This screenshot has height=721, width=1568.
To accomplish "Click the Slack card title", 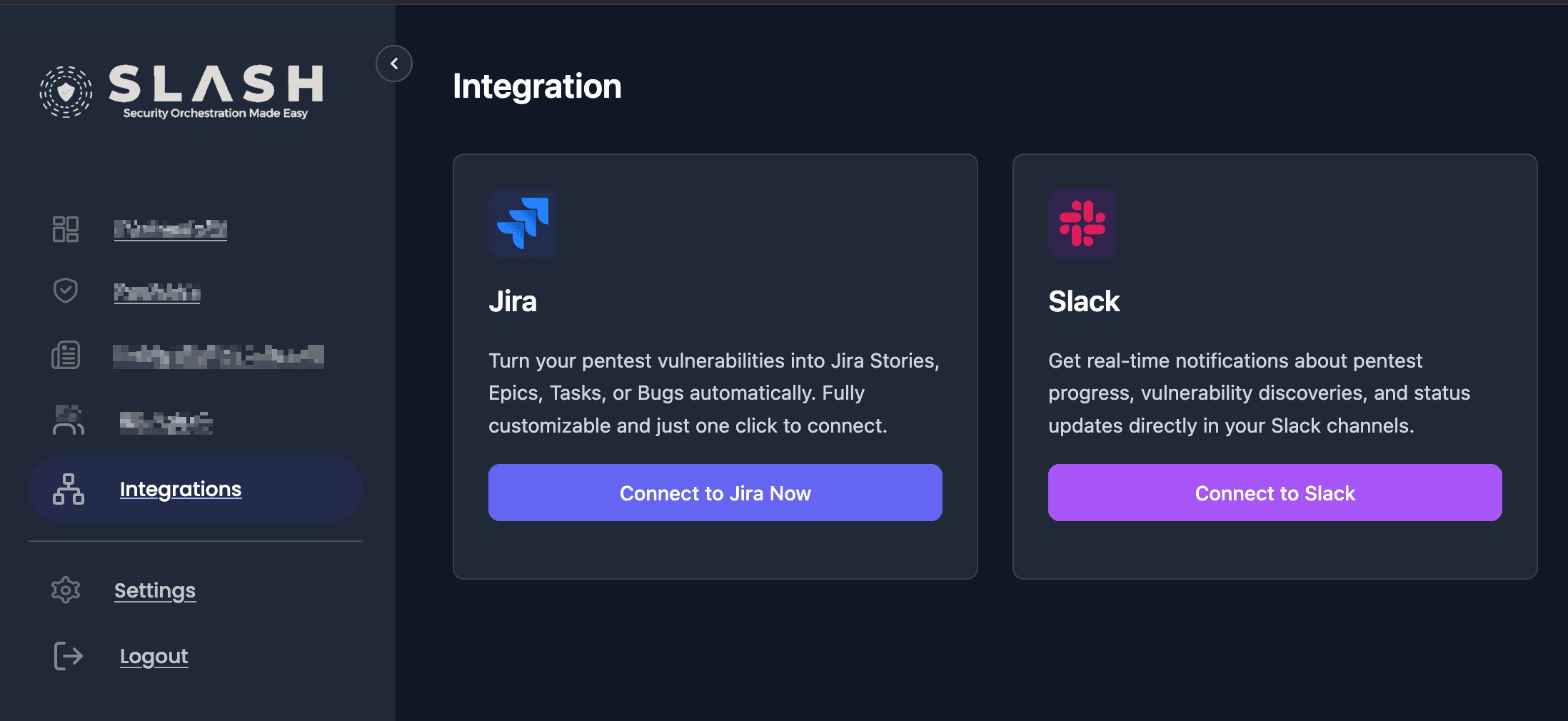I will [x=1083, y=301].
